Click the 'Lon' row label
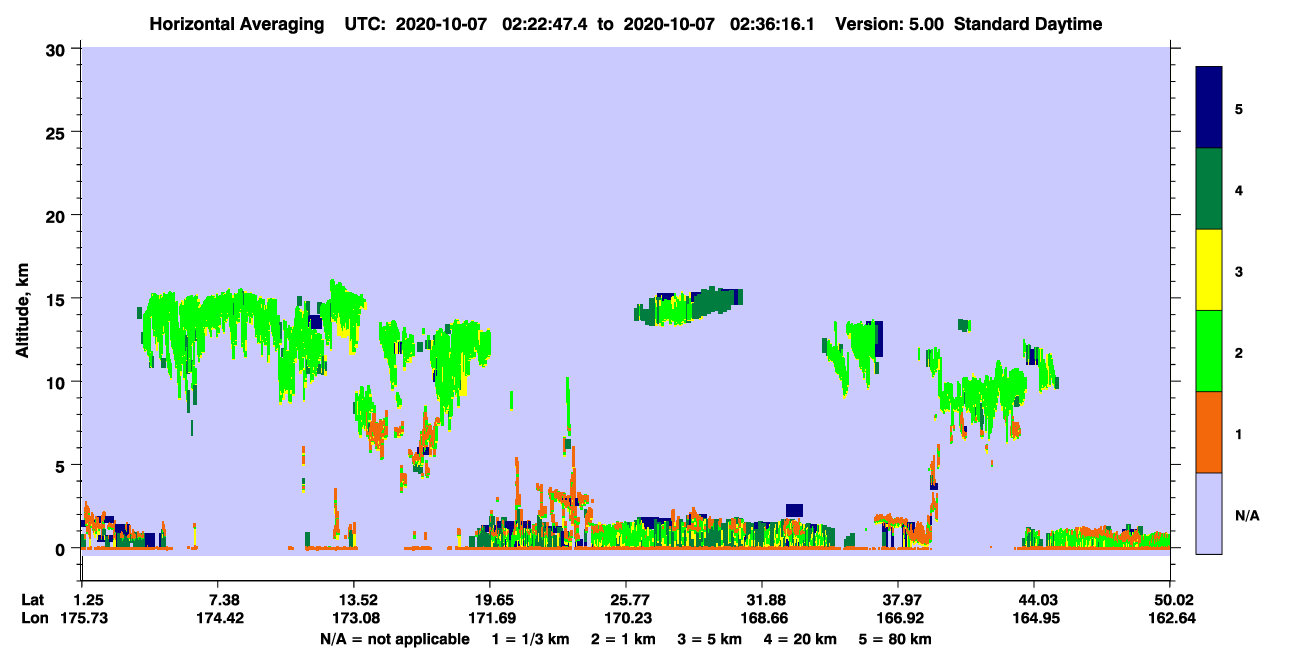This screenshot has width=1300, height=667. 34,618
